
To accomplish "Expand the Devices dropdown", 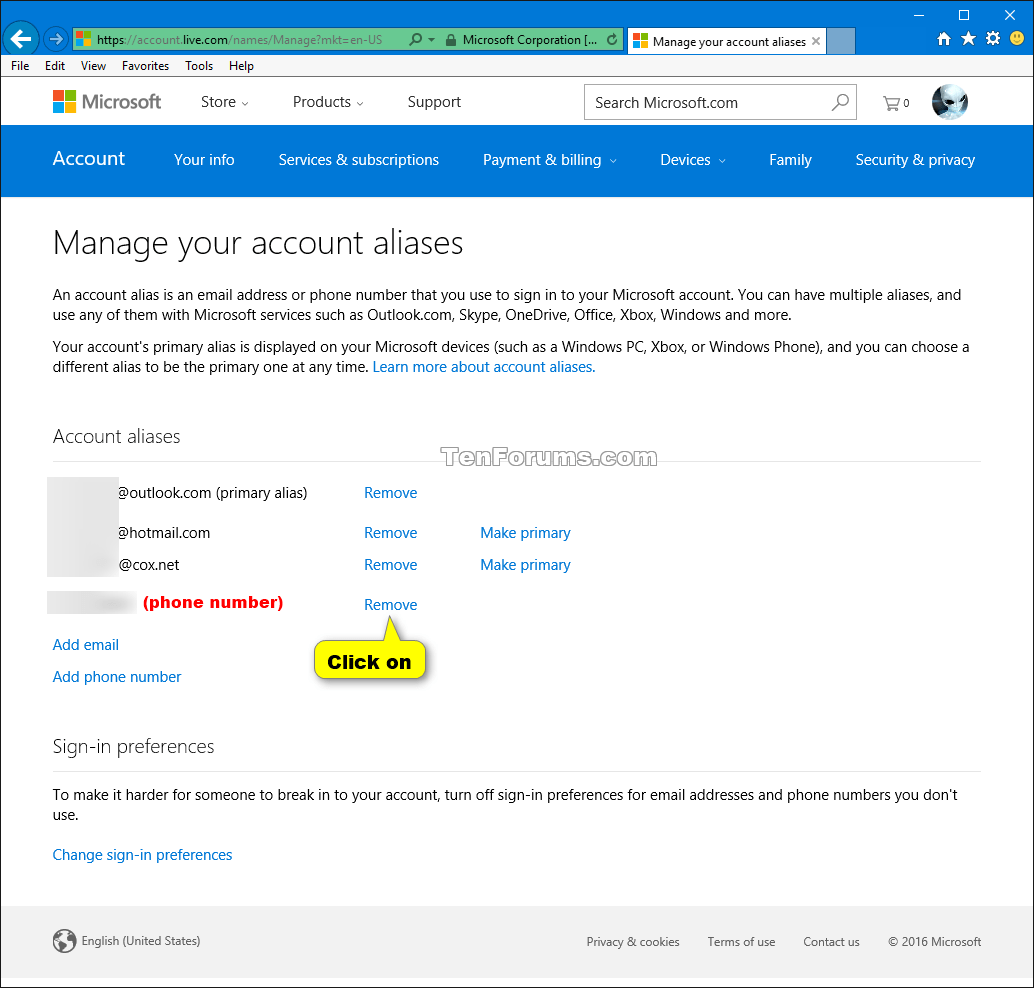I will point(692,160).
